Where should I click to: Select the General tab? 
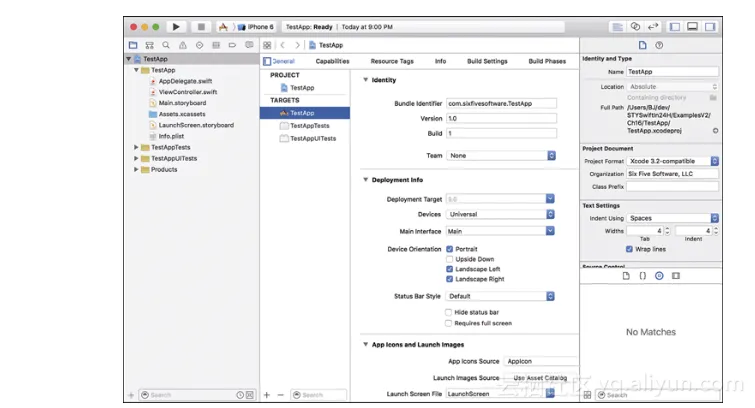[x=284, y=61]
